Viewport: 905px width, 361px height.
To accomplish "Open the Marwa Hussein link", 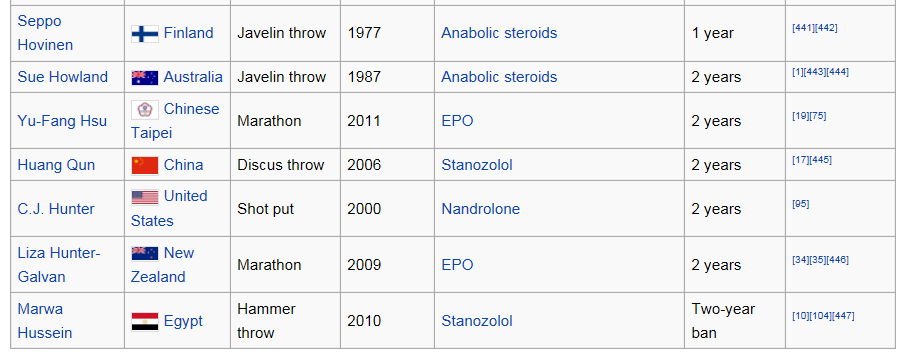I will [x=44, y=321].
